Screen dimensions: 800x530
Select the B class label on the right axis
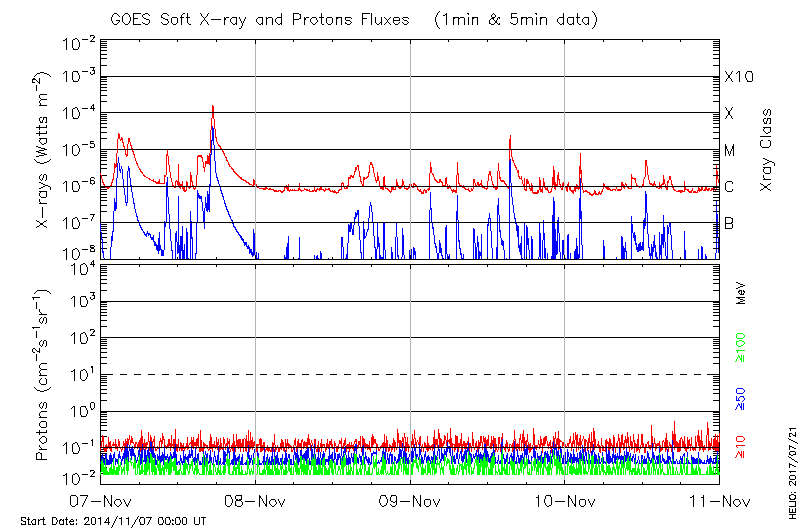[729, 223]
